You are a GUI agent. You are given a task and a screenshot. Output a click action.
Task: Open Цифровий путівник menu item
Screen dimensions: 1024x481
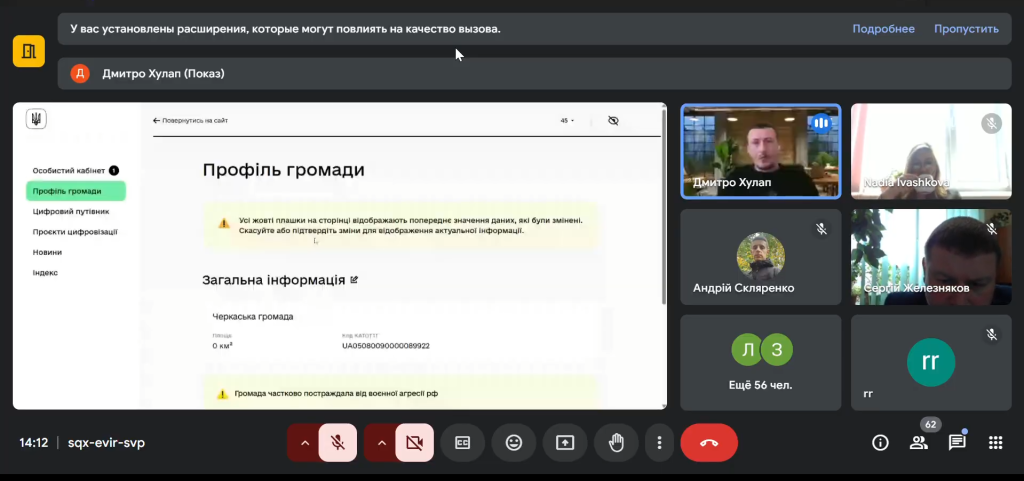(71, 211)
